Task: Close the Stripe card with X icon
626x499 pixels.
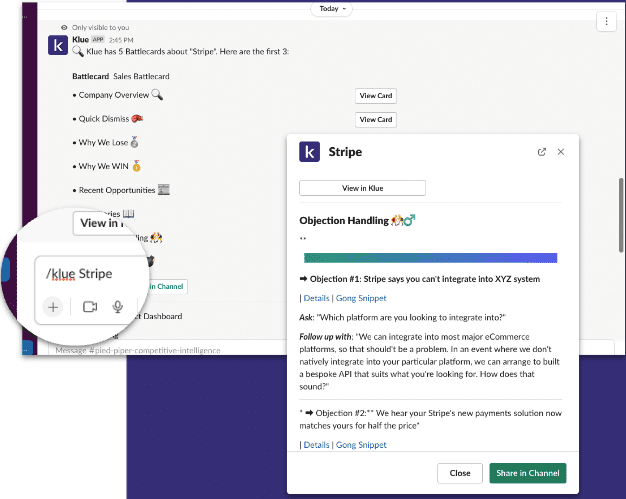Action: click(561, 152)
